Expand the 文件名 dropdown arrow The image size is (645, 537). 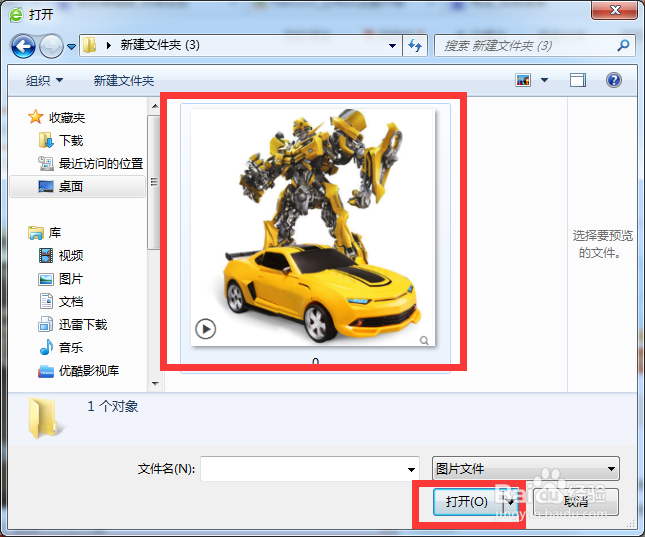click(411, 469)
